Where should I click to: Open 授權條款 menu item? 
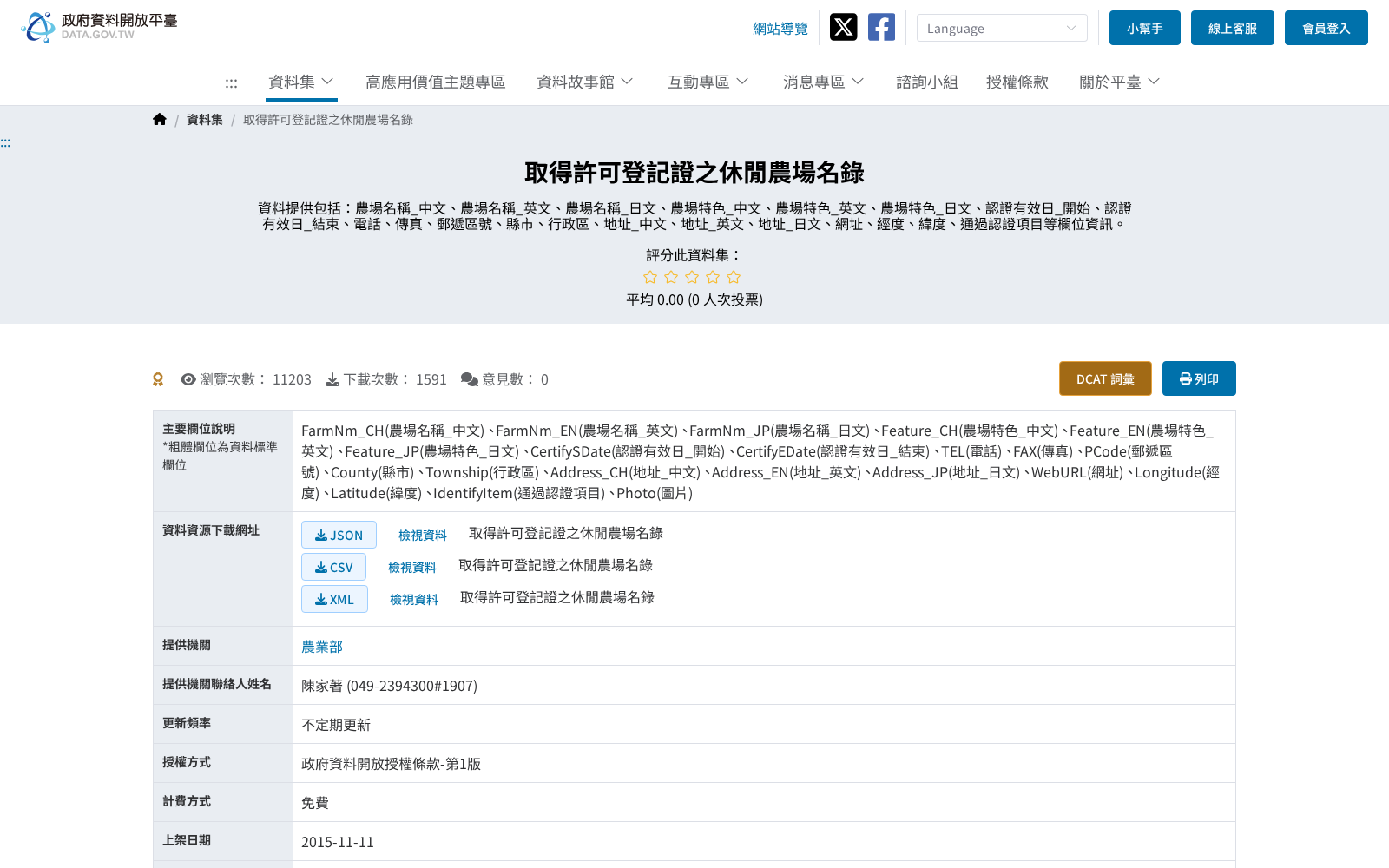1017,82
